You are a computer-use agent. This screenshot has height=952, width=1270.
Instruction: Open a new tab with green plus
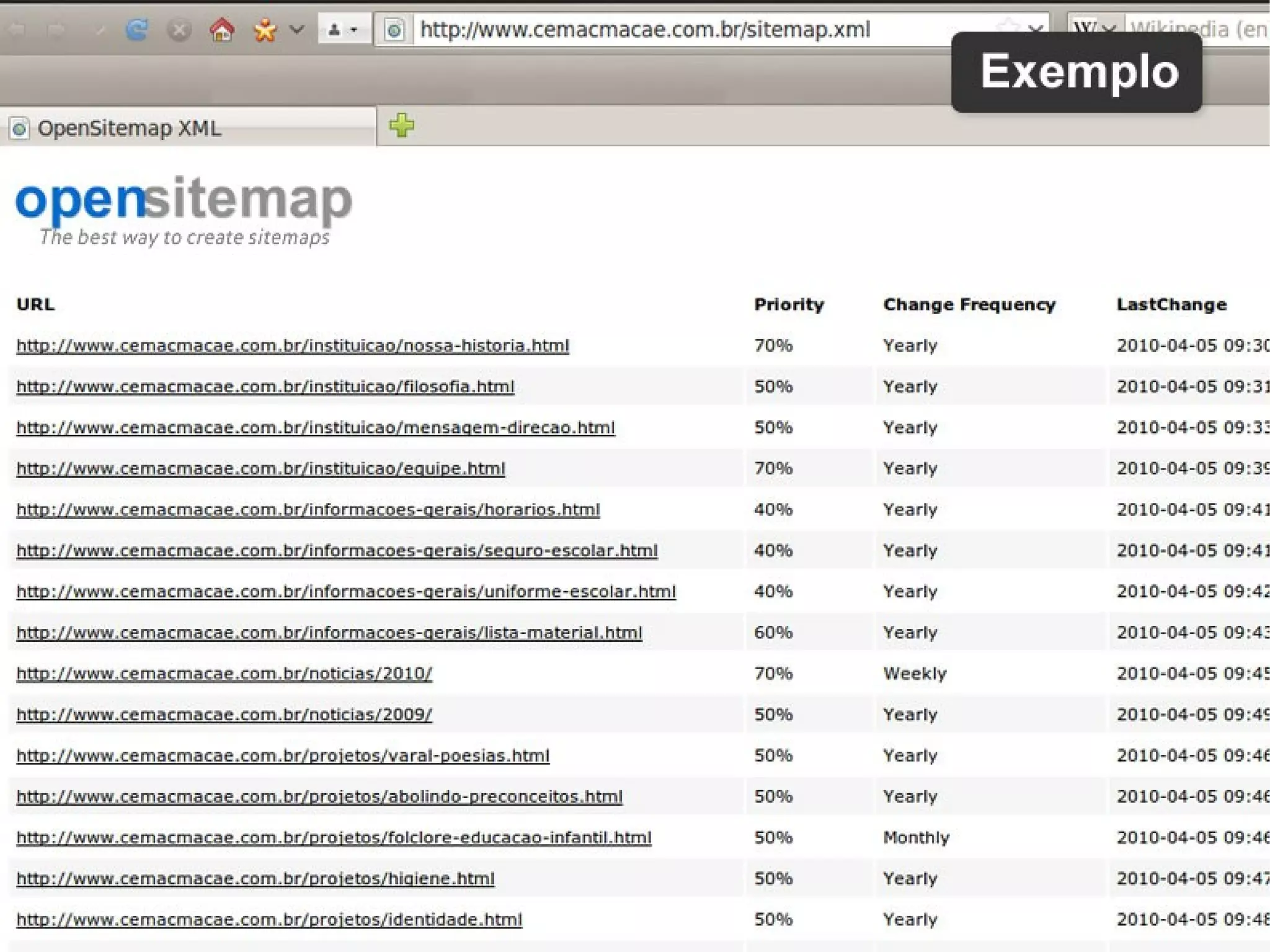tap(402, 125)
